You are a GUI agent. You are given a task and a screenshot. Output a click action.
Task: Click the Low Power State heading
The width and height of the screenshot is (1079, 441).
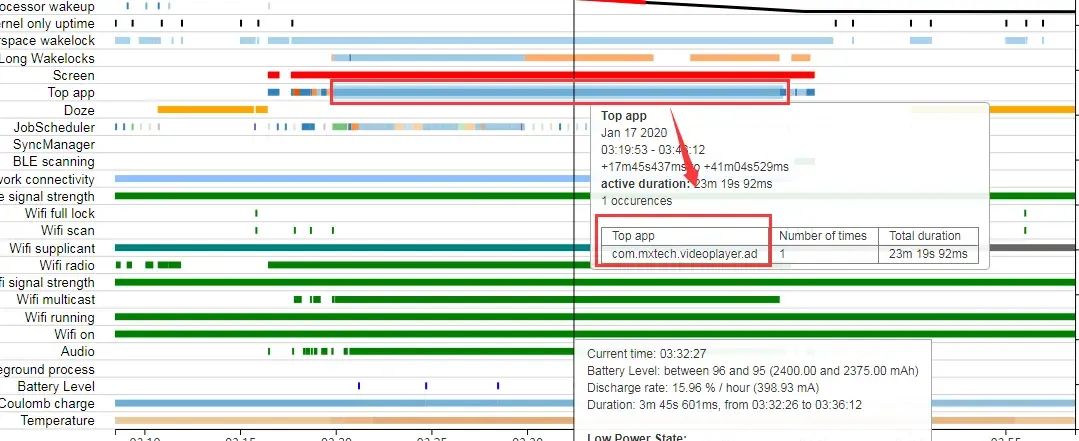point(637,436)
